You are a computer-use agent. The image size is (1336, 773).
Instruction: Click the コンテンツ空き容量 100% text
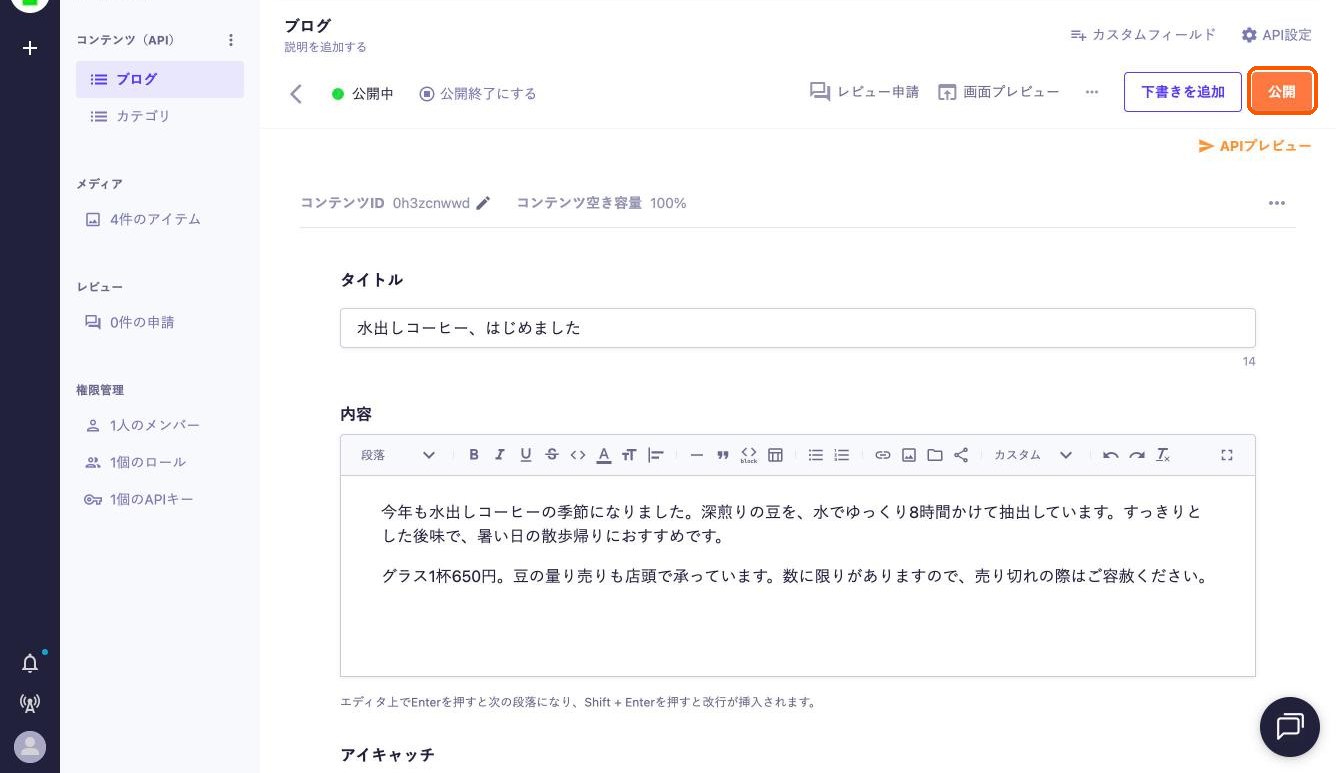[601, 203]
